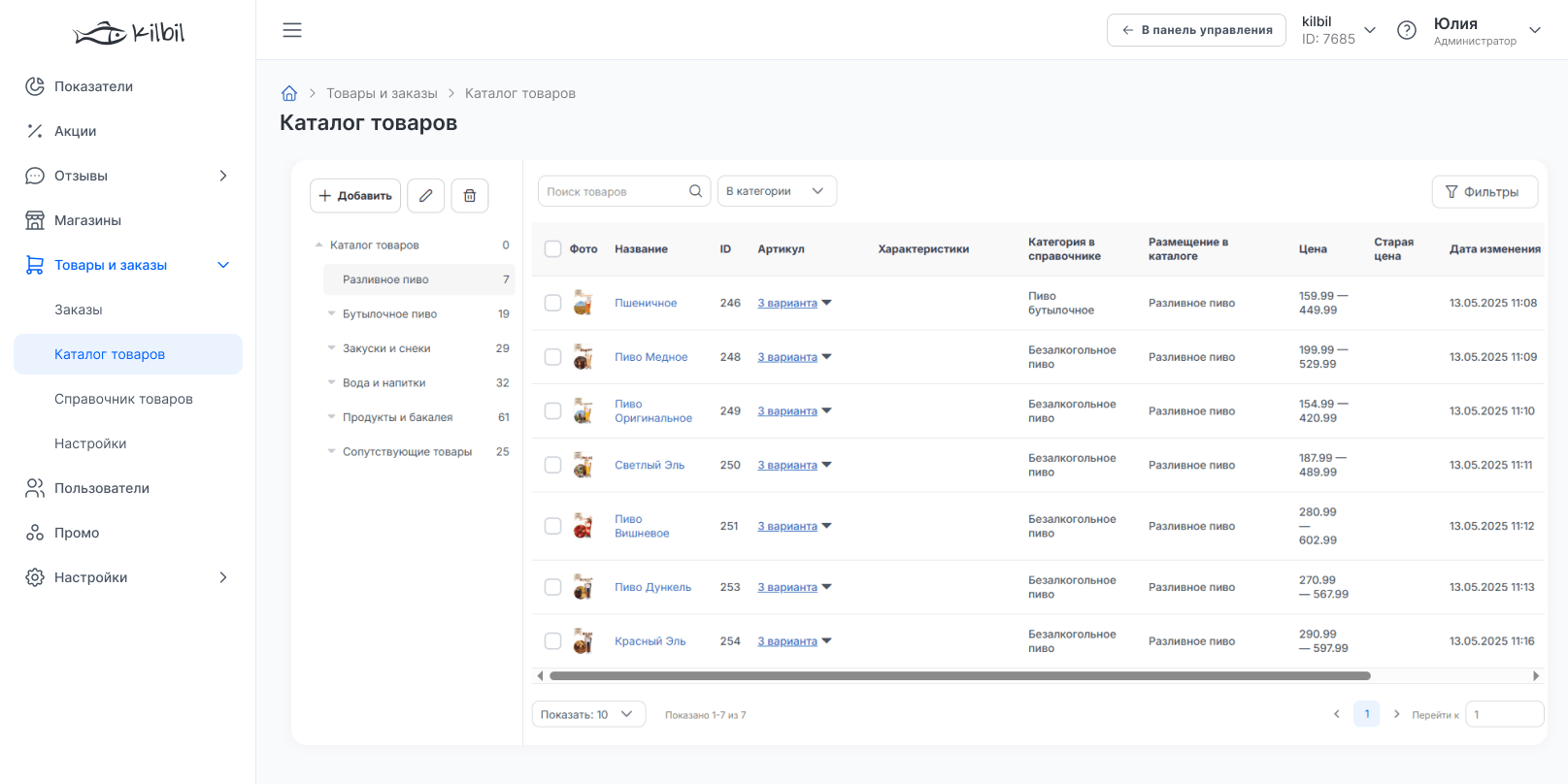Open the В категории dropdown
Viewport: 1568px width, 784px height.
[777, 191]
